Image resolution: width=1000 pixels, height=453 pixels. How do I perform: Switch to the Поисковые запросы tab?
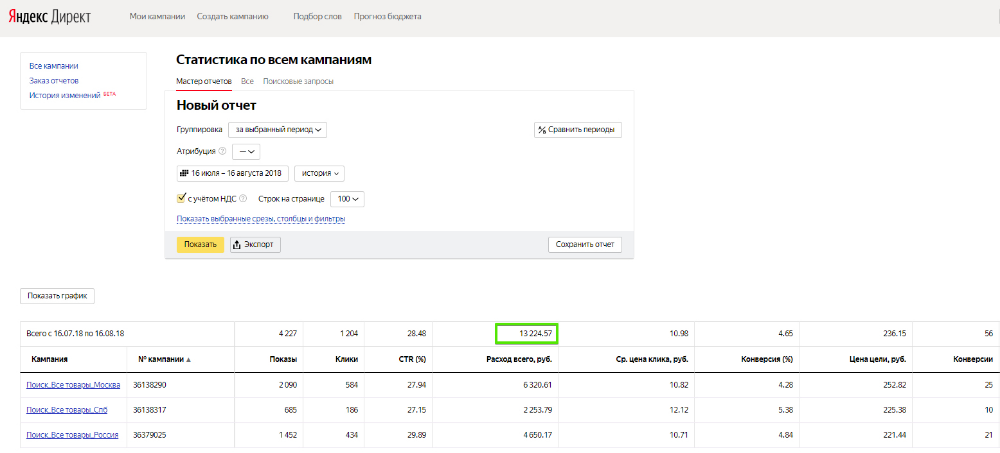pos(298,82)
